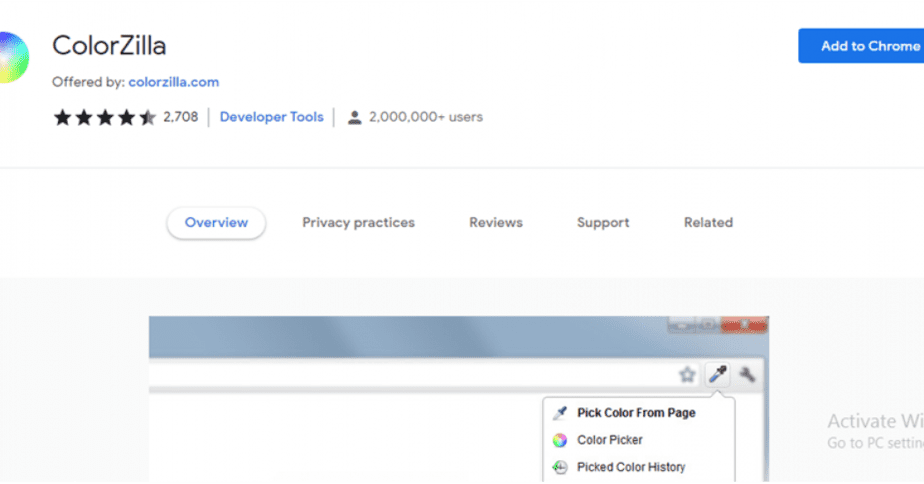924x484 pixels.
Task: Click the ColorZilla title heading
Action: (x=109, y=46)
